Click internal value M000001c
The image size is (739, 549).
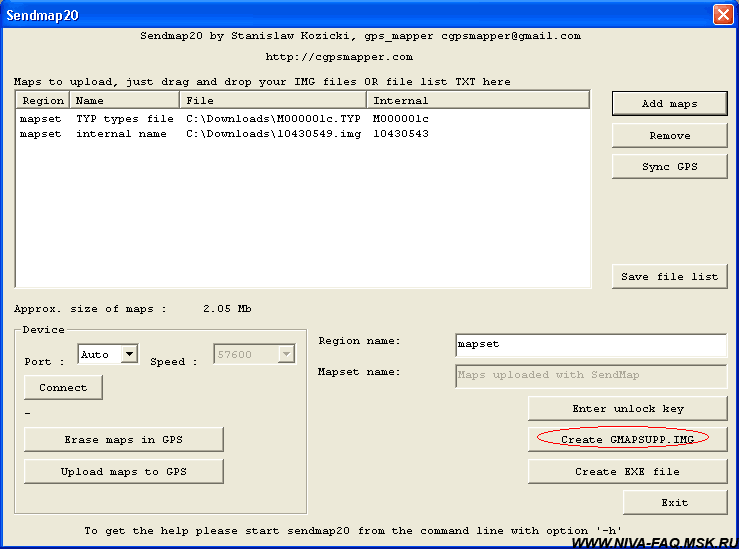[401, 119]
